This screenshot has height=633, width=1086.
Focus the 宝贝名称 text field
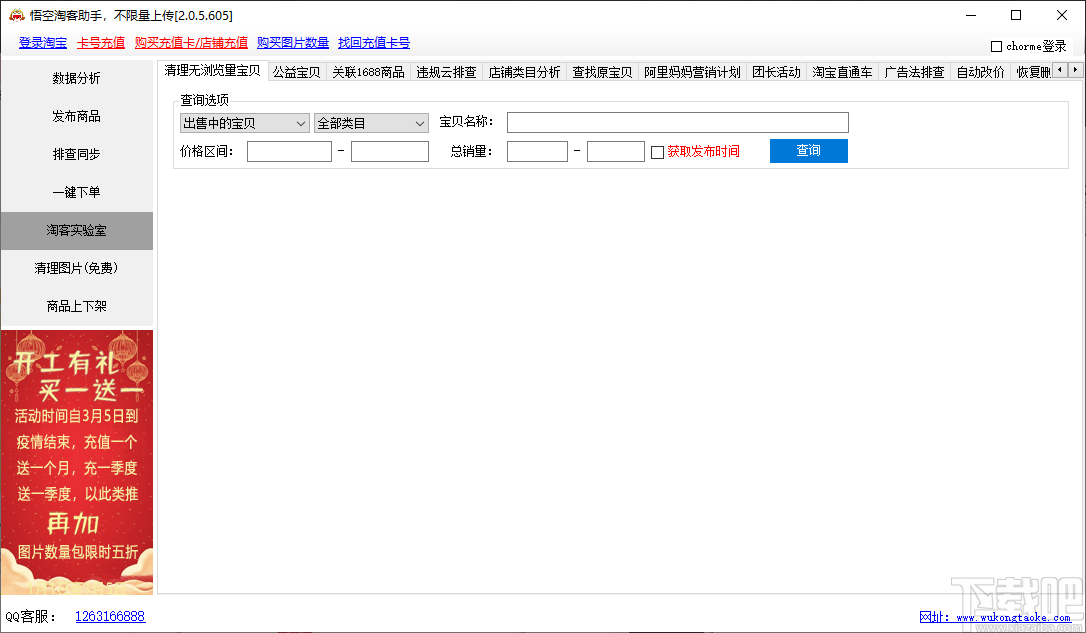[677, 123]
